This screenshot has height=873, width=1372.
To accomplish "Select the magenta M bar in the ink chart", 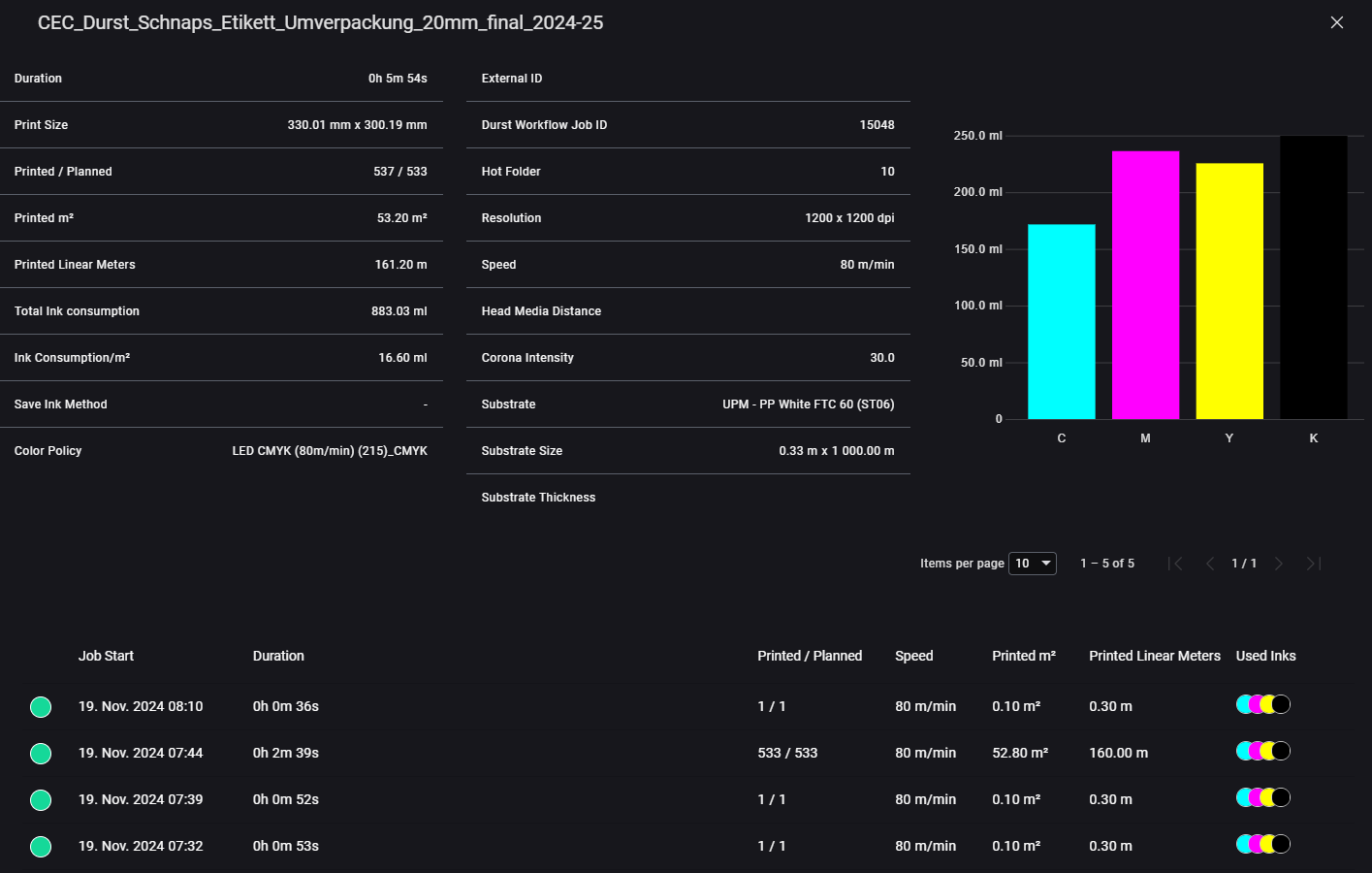I will click(1145, 281).
